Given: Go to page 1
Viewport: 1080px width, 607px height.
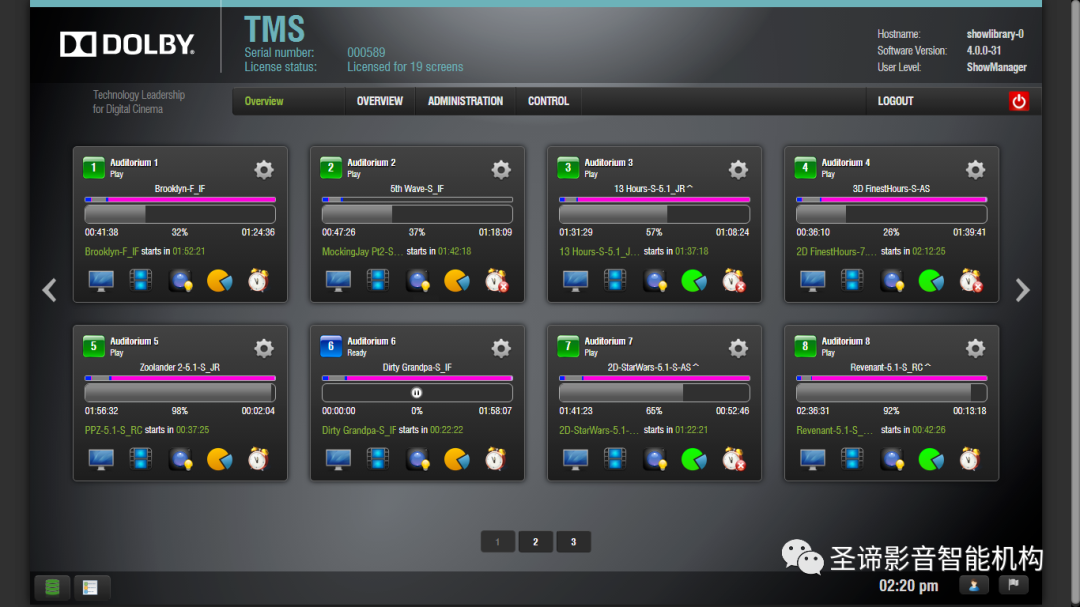Looking at the screenshot, I should [497, 542].
